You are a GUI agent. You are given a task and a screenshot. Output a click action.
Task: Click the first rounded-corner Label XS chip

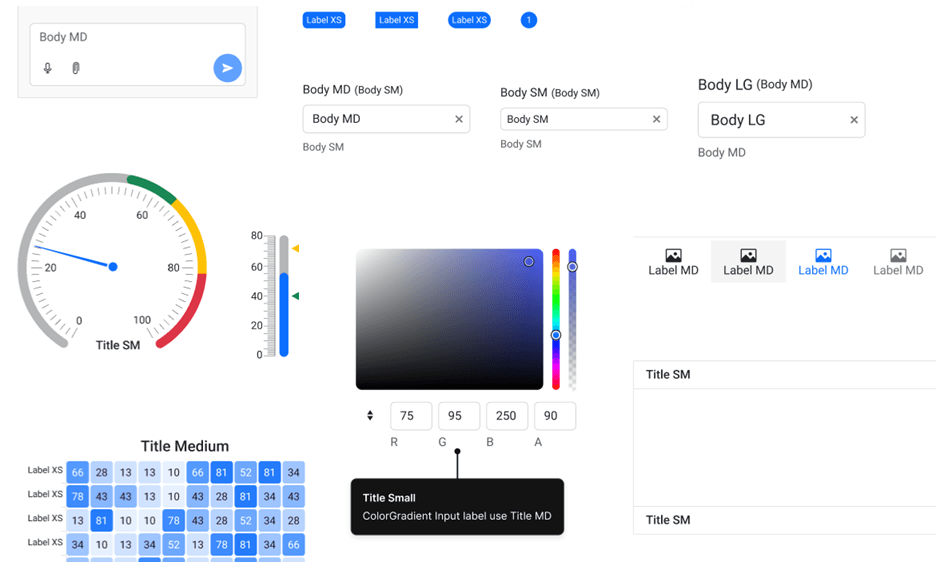324,20
